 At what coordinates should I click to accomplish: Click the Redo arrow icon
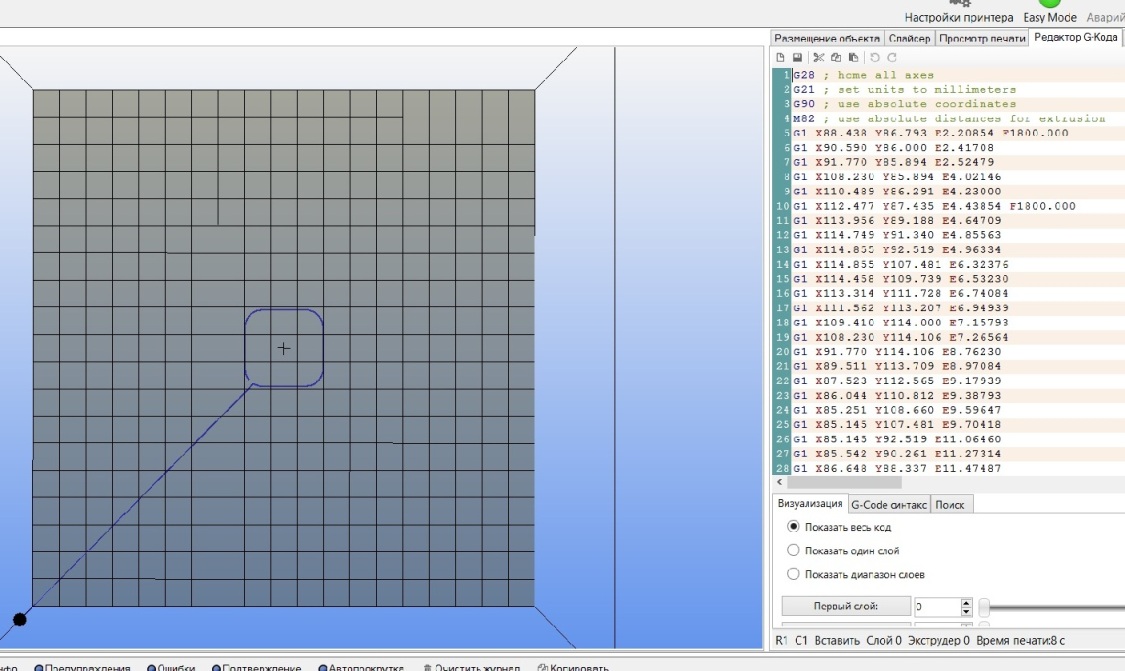pos(892,58)
